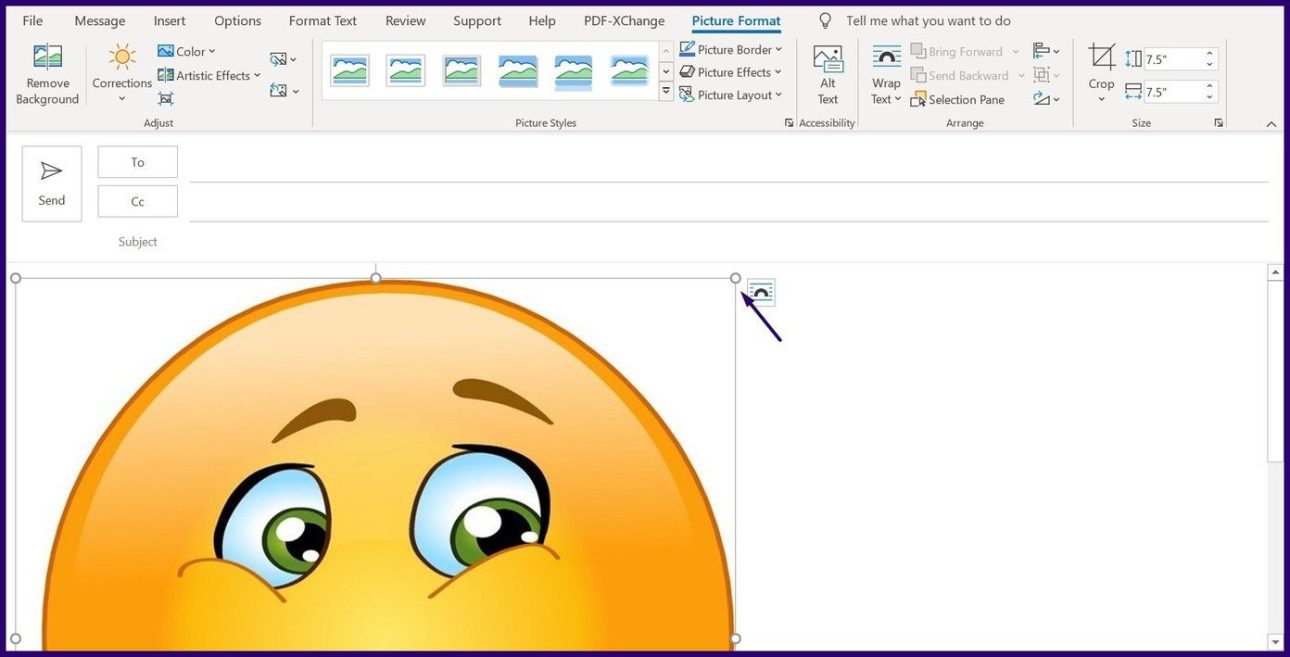Expand the Artistic Effects dropdown
Image resolution: width=1290 pixels, height=657 pixels.
pos(209,75)
